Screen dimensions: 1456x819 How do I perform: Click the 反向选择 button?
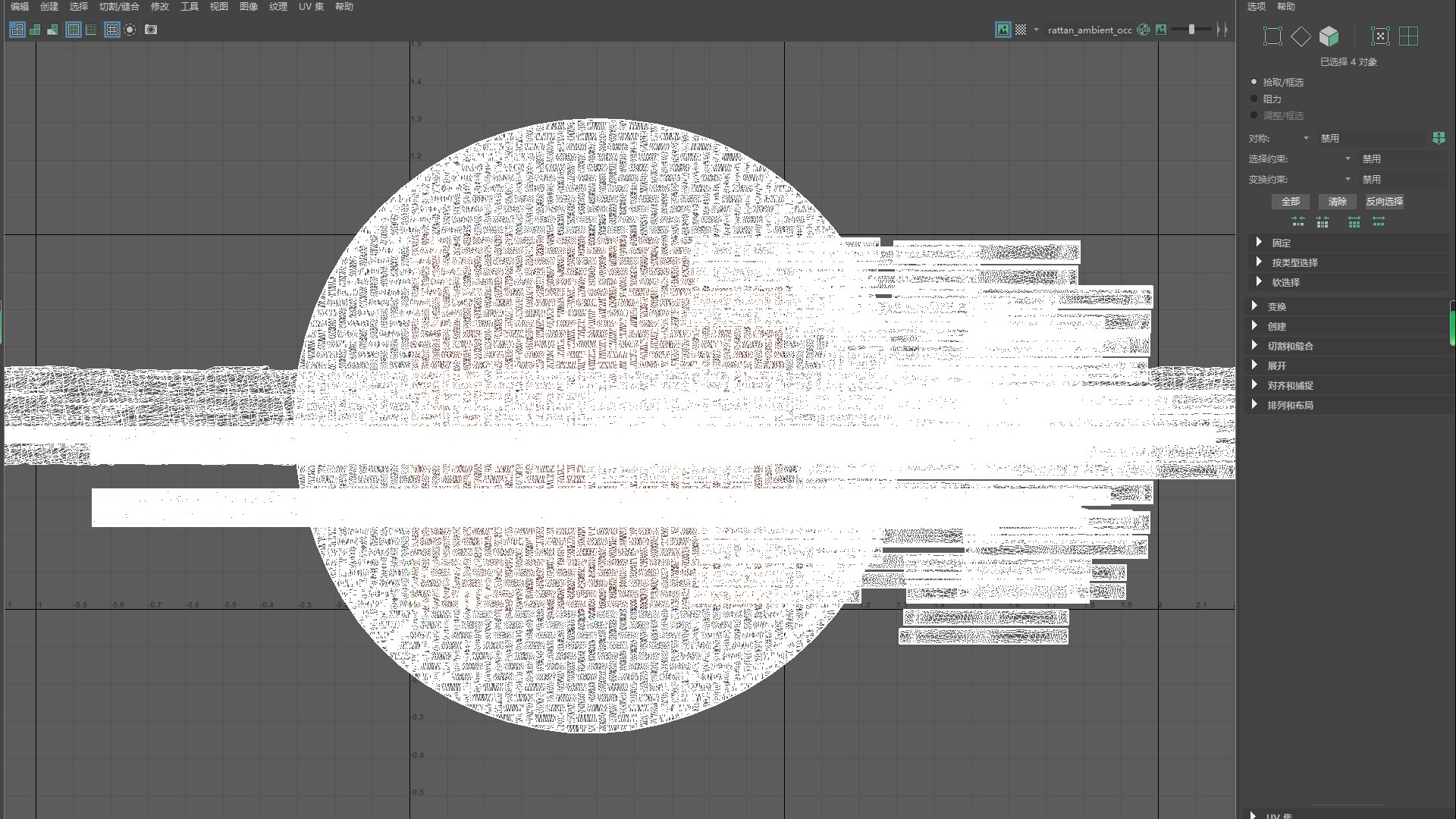pyautogui.click(x=1384, y=201)
